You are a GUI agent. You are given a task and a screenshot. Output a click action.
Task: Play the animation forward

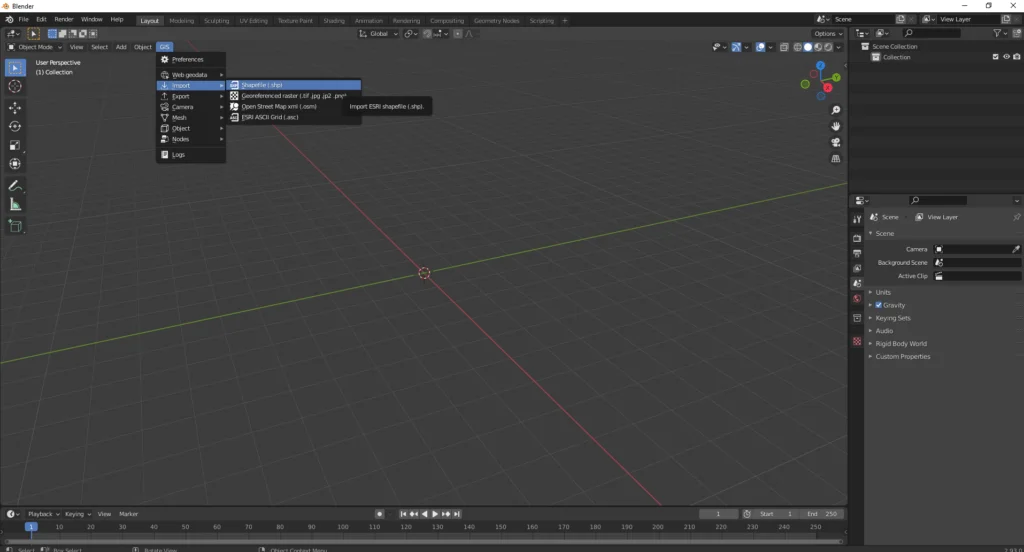pos(435,514)
